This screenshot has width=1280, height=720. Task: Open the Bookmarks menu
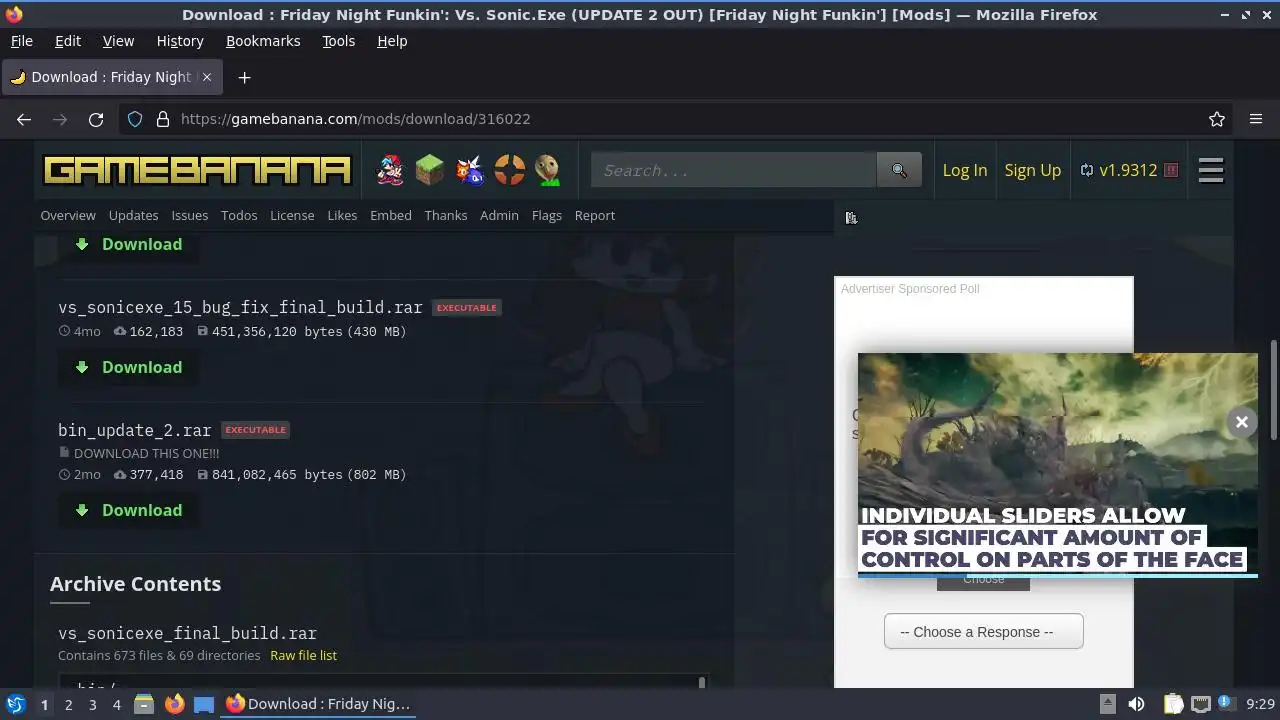point(263,41)
